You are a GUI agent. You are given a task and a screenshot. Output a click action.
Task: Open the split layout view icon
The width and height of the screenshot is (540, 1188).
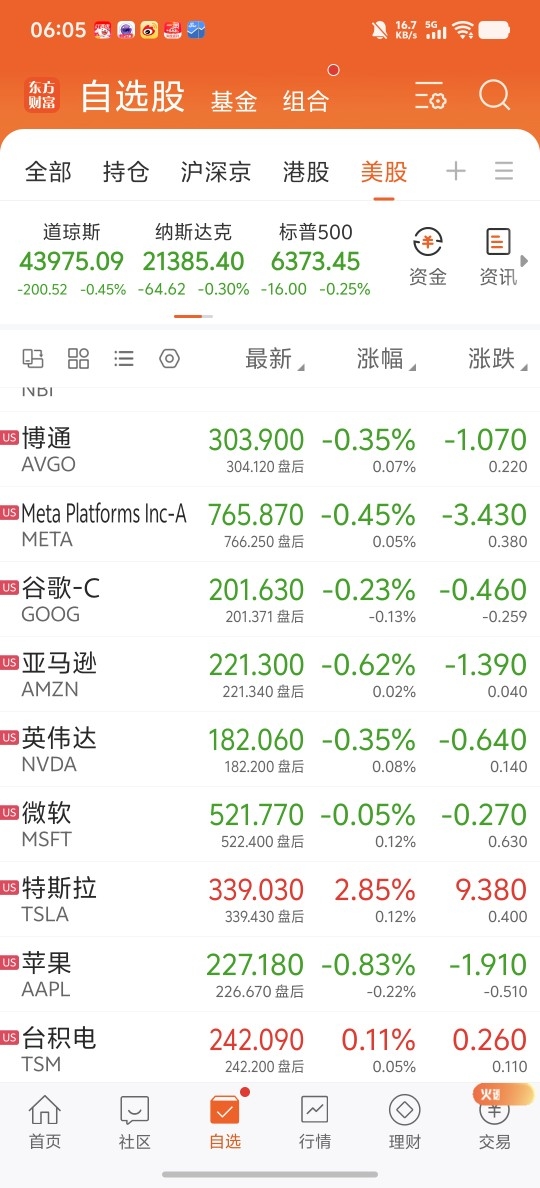(33, 358)
